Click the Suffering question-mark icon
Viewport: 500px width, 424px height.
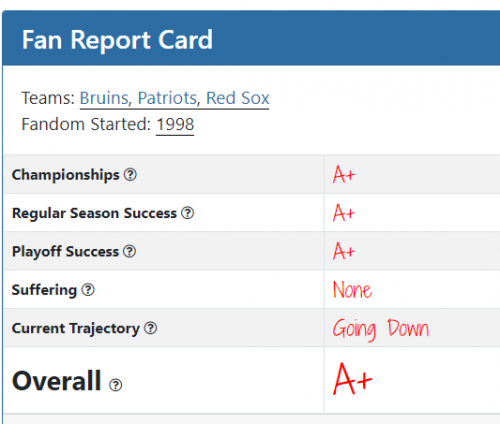point(88,290)
